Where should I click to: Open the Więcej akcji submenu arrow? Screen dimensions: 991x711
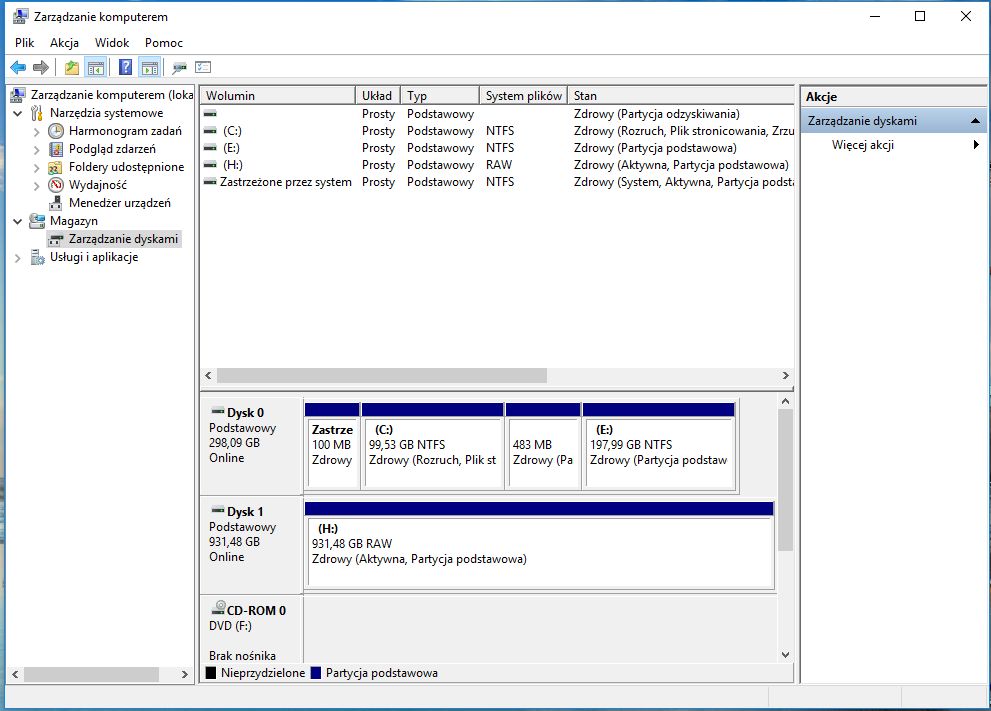(976, 145)
